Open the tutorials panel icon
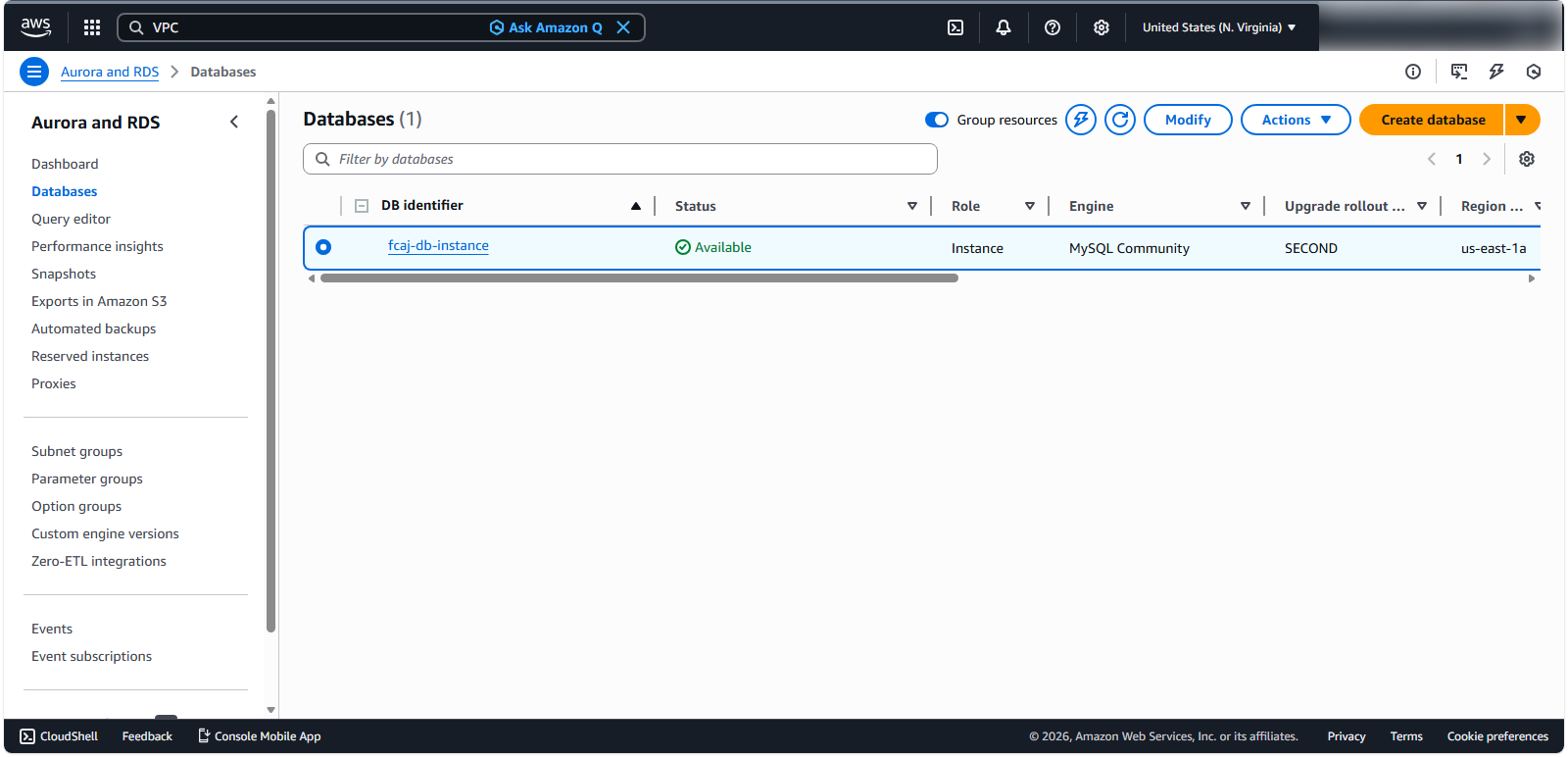The height and width of the screenshot is (757, 1568). (x=1459, y=72)
